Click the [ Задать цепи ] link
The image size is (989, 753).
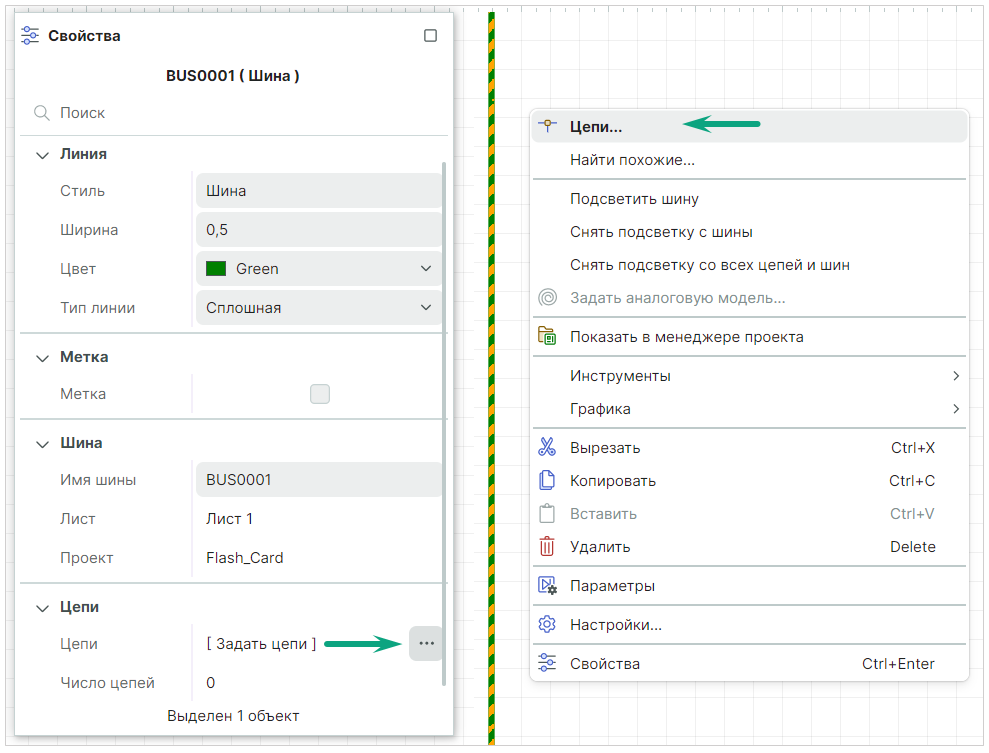tap(261, 644)
